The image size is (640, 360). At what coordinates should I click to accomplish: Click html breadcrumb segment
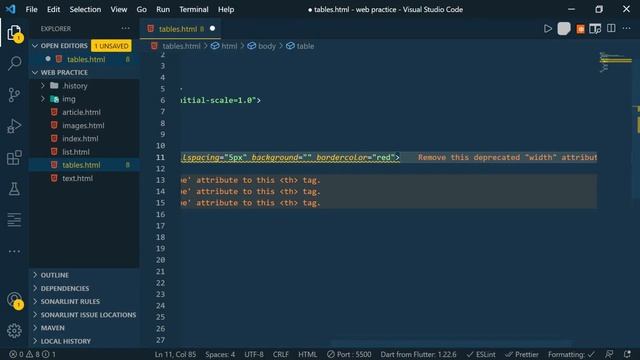[x=224, y=46]
